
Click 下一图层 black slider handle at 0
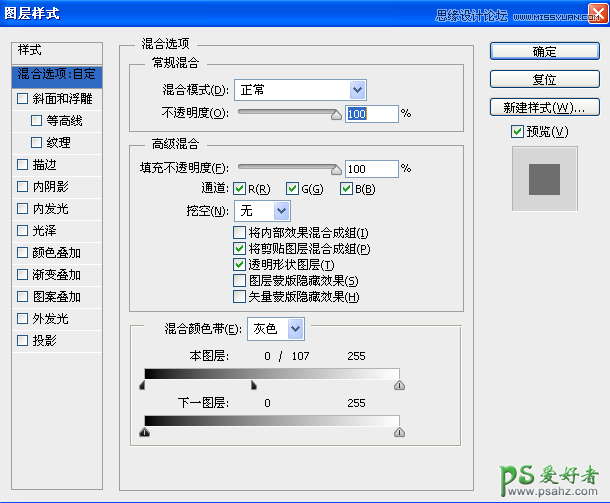145,432
